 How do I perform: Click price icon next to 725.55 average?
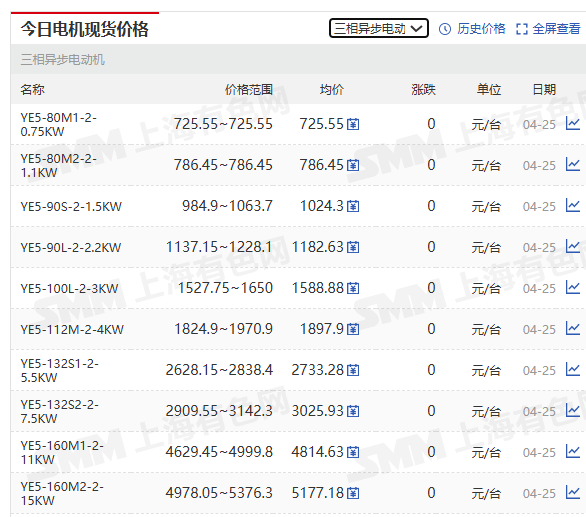point(353,124)
